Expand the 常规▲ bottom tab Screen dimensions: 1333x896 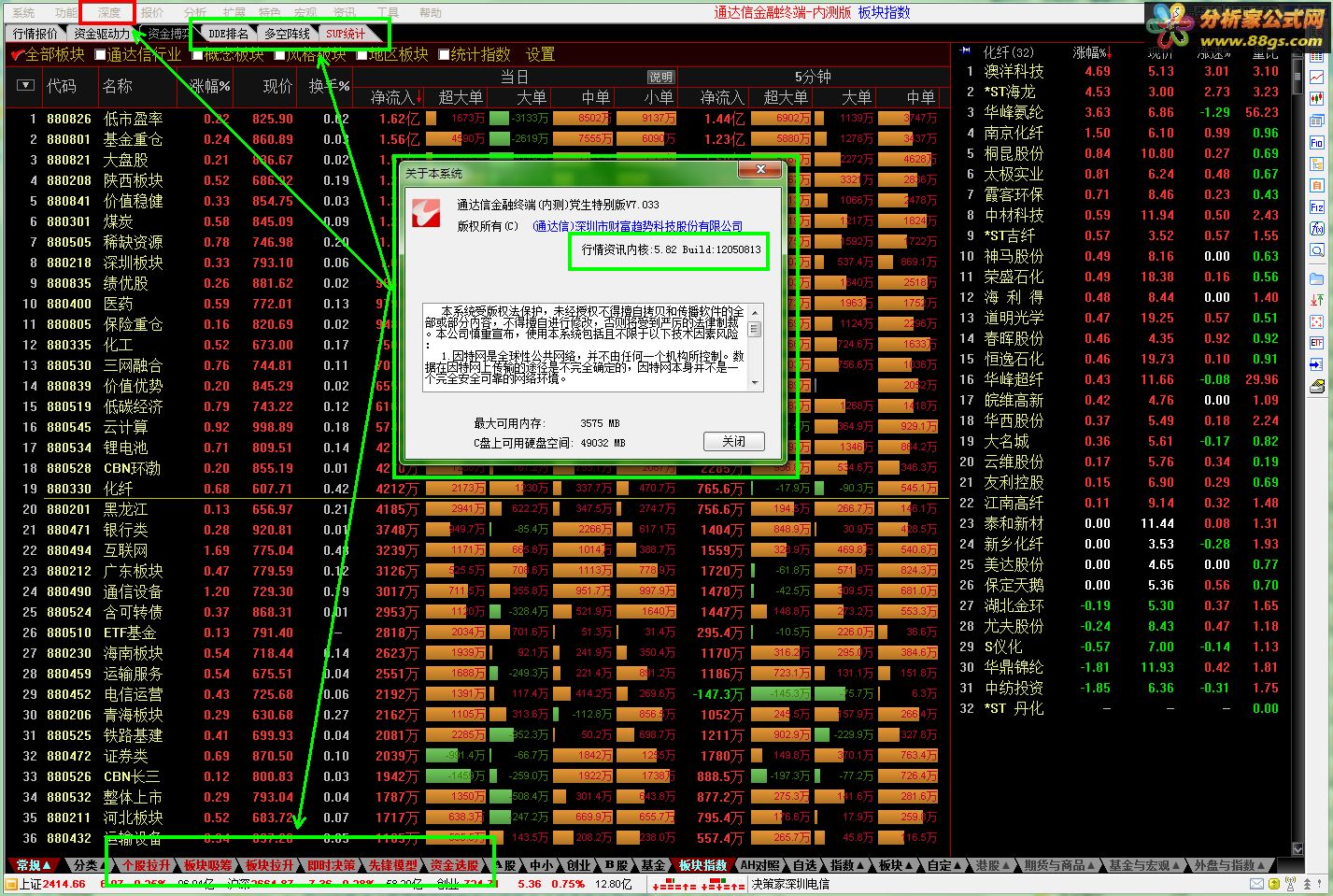point(34,865)
